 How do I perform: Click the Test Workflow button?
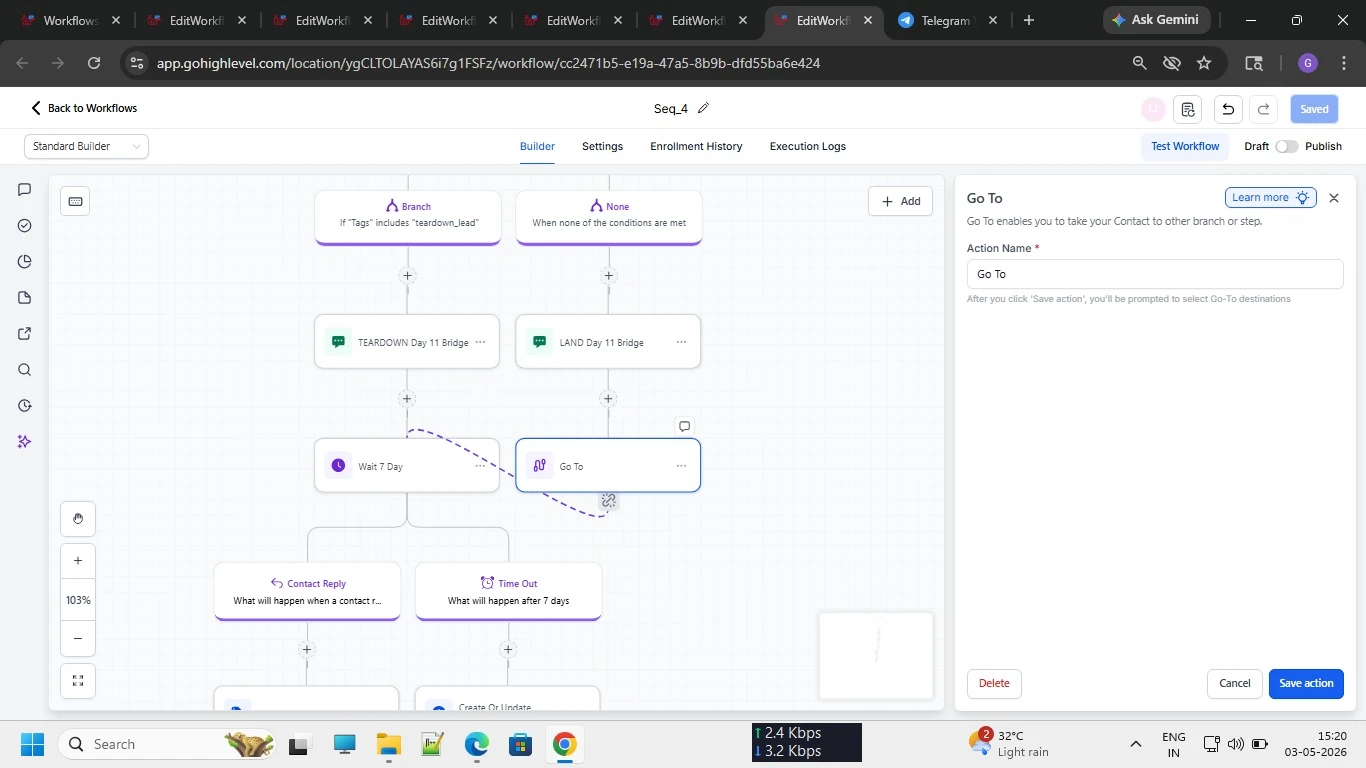point(1185,146)
